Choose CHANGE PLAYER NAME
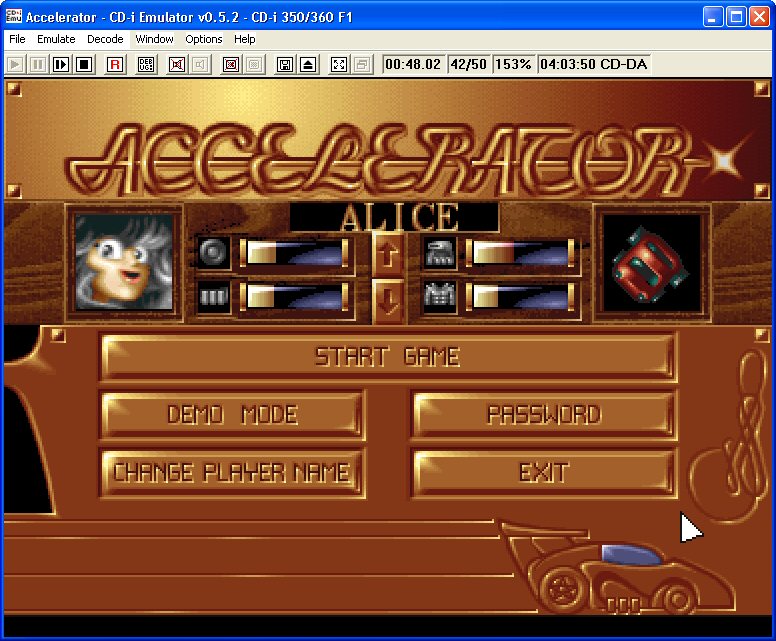The width and height of the screenshot is (776, 641). click(233, 473)
